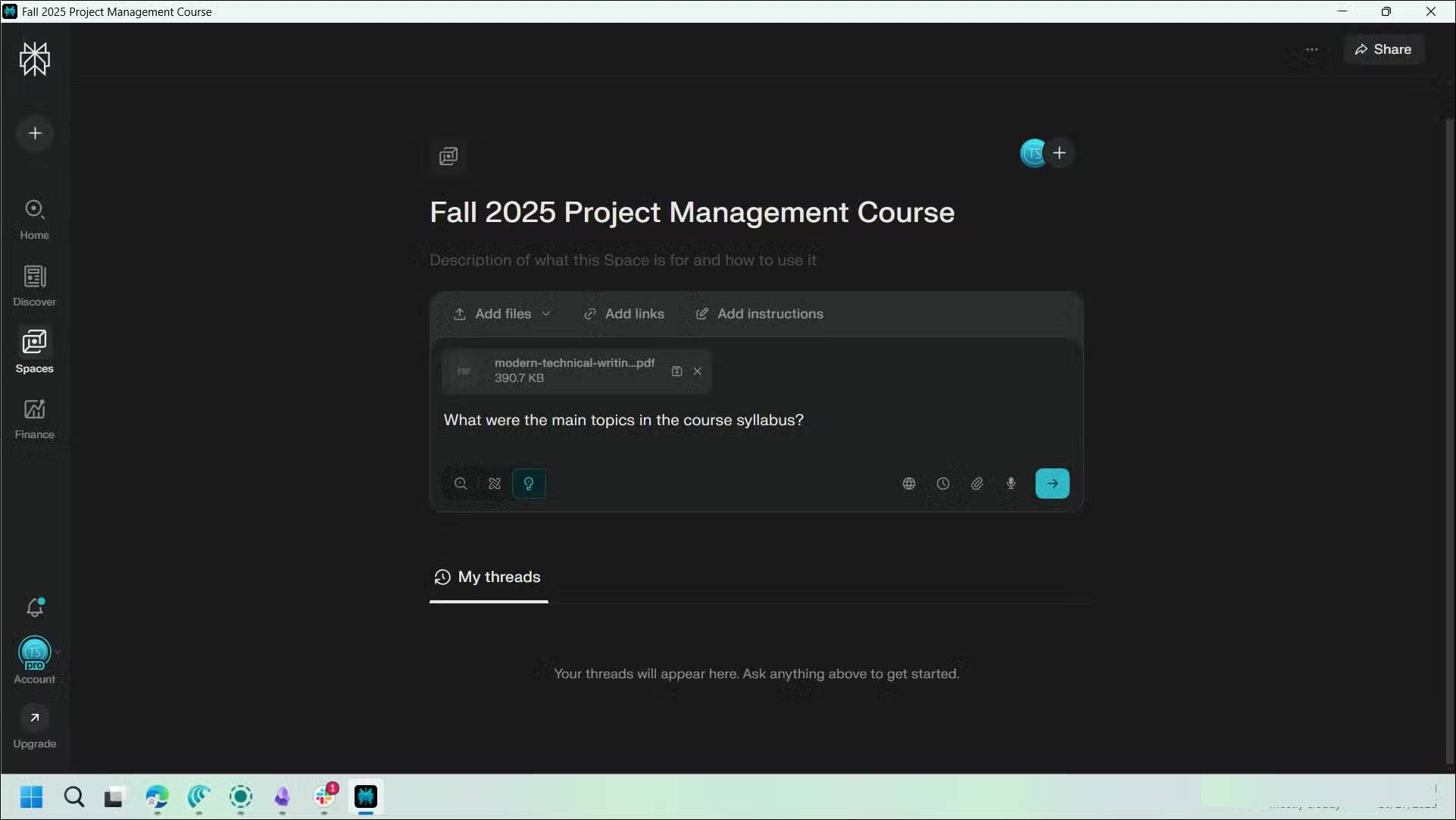Open the three-dots menu near Share
This screenshot has height=820, width=1456.
pos(1311,50)
